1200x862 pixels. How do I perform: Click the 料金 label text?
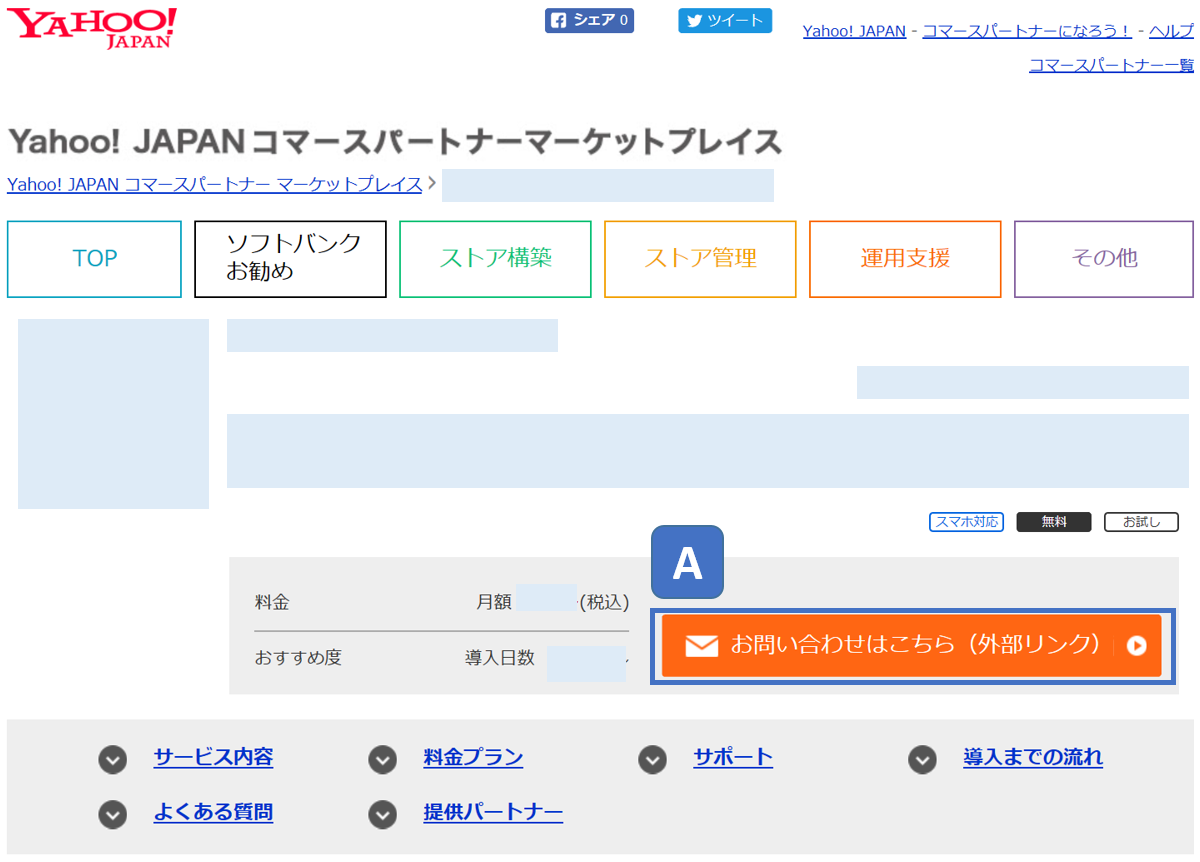pos(272,602)
